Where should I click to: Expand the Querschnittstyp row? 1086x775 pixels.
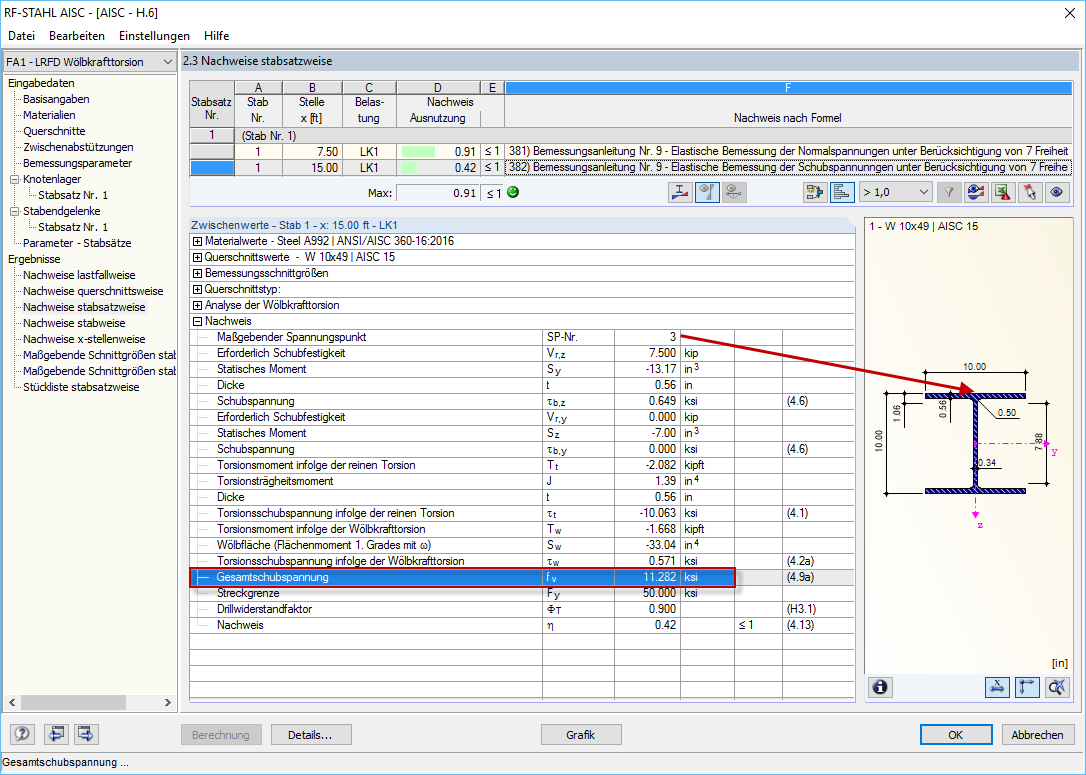point(197,289)
